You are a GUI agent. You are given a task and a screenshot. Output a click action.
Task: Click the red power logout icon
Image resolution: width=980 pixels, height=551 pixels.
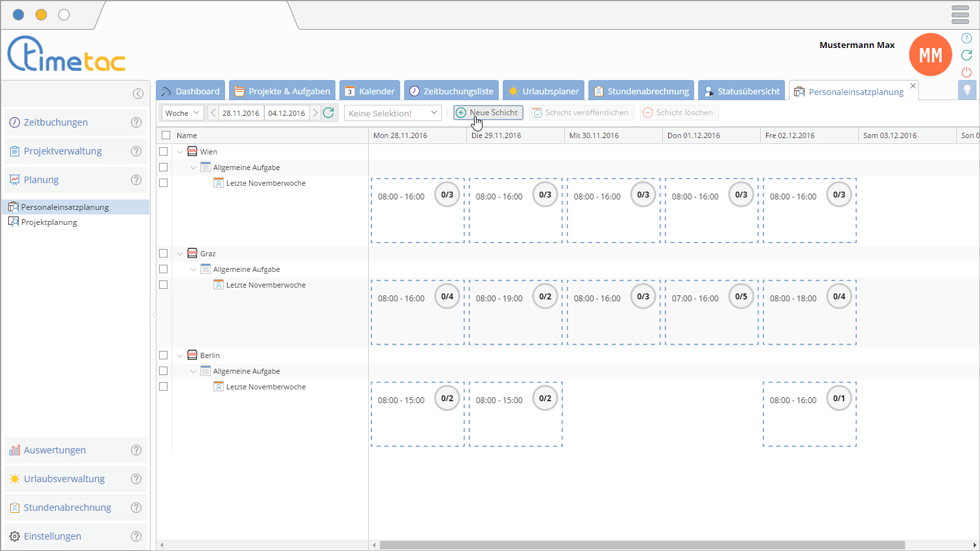pos(966,72)
